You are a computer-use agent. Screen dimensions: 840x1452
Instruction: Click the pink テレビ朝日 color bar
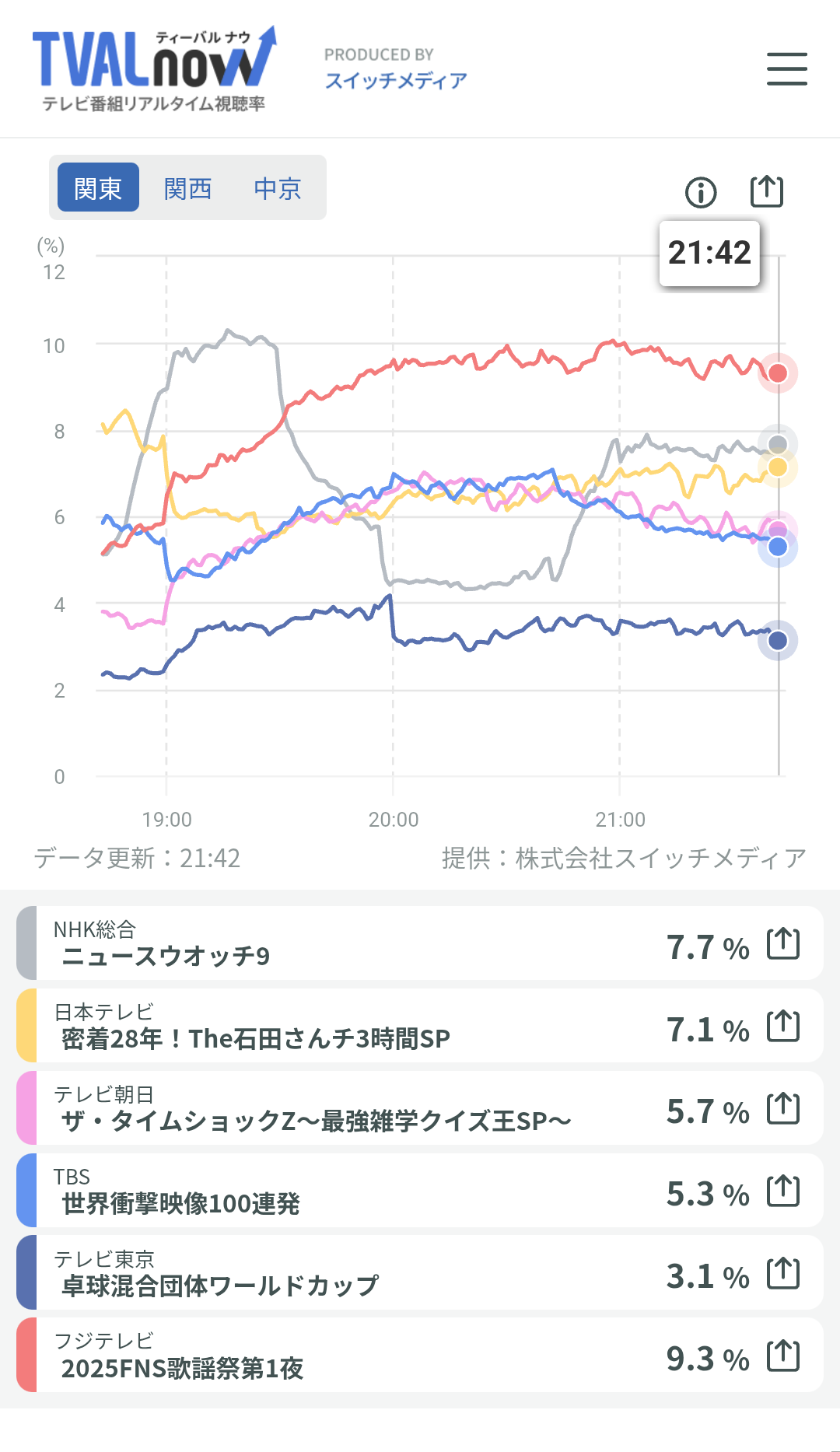click(x=26, y=1108)
